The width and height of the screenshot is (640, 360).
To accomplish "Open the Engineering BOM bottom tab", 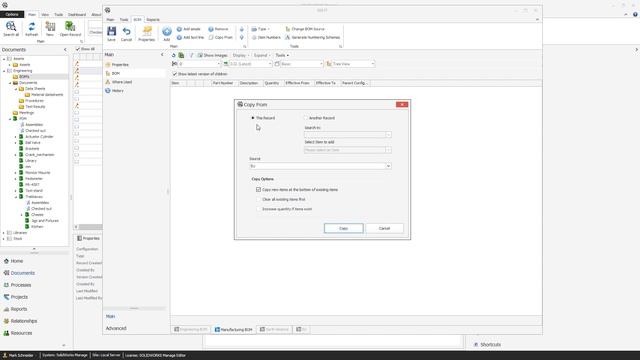I will (x=191, y=329).
